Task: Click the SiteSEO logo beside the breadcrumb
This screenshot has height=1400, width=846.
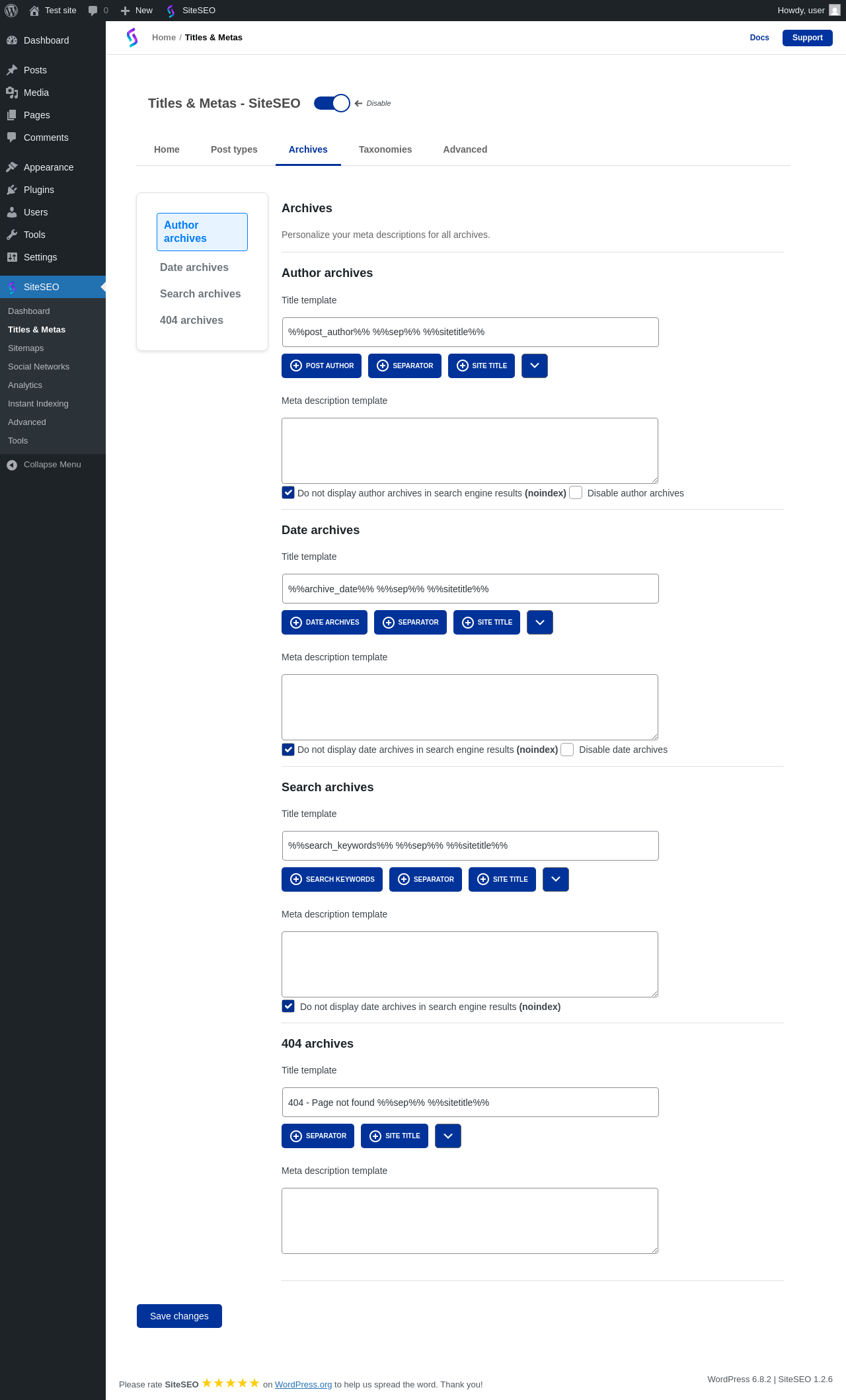Action: 132,38
